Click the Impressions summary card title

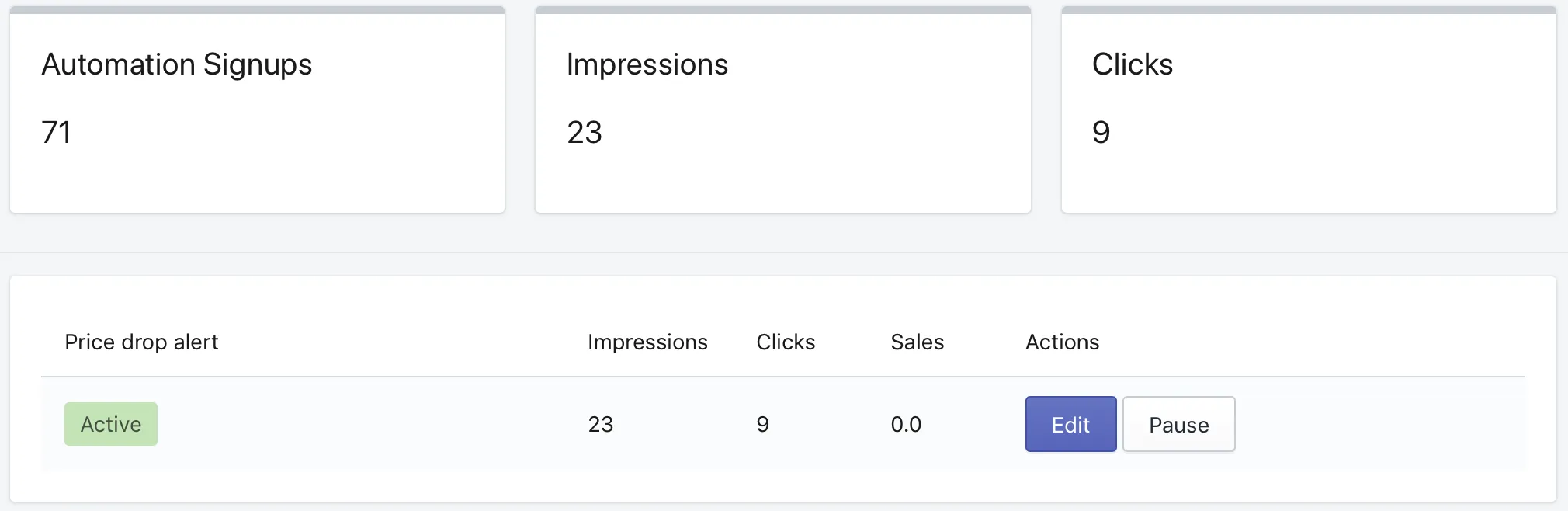point(647,64)
